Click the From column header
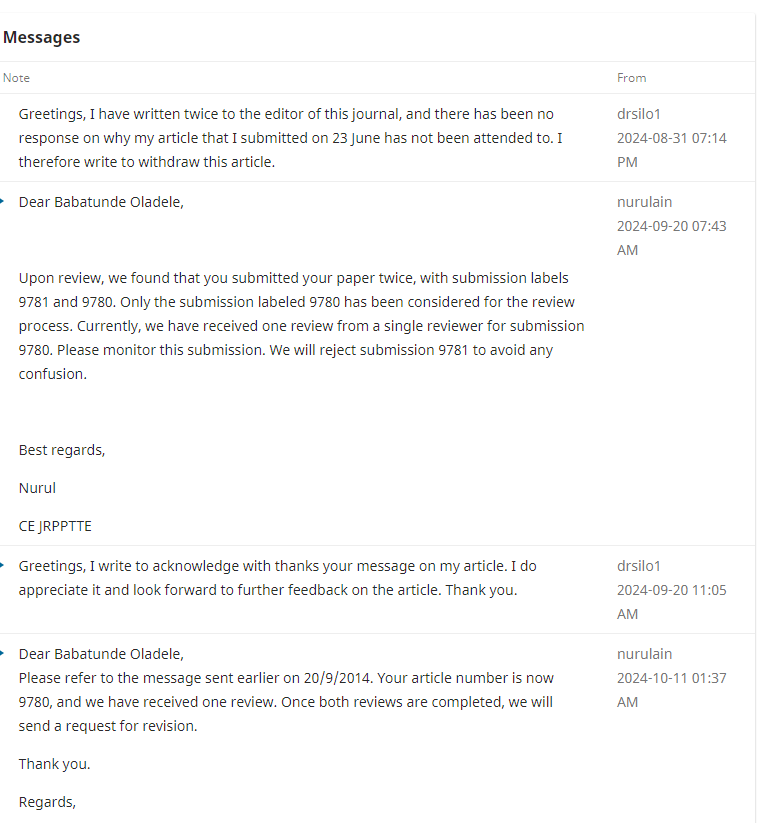The width and height of the screenshot is (757, 823). click(631, 78)
